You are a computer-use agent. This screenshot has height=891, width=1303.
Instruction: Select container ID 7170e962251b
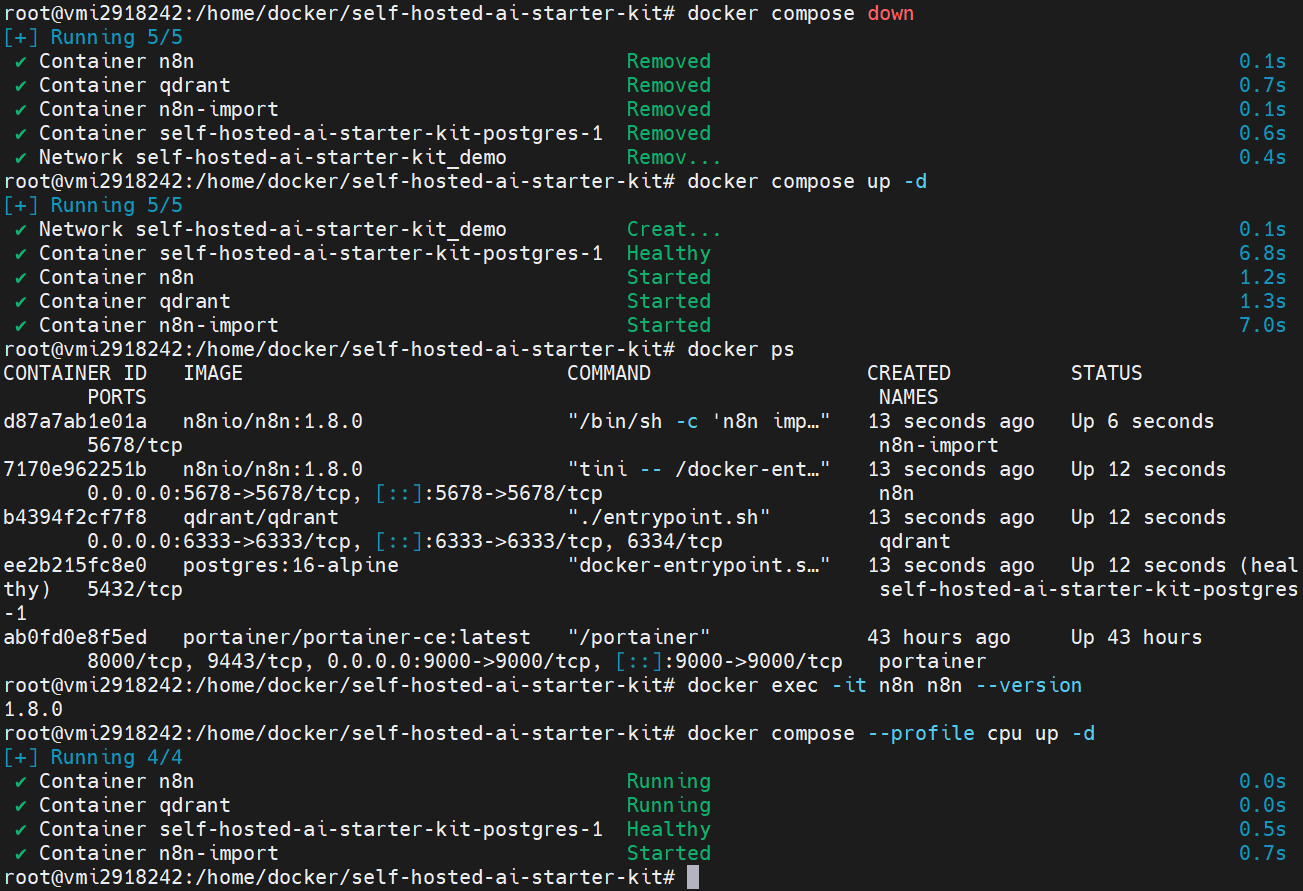point(75,469)
